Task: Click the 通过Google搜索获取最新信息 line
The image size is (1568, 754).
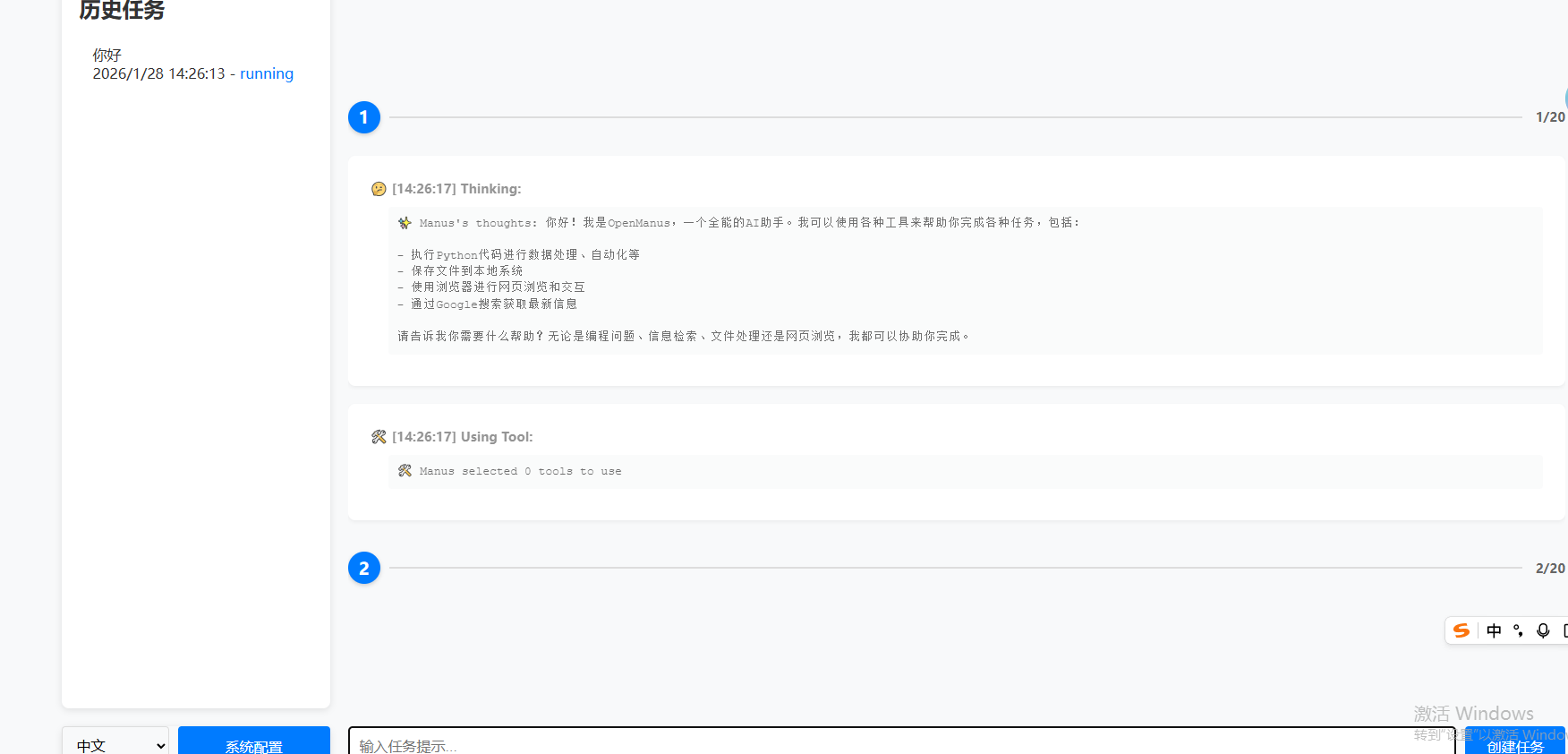Action: [x=488, y=304]
